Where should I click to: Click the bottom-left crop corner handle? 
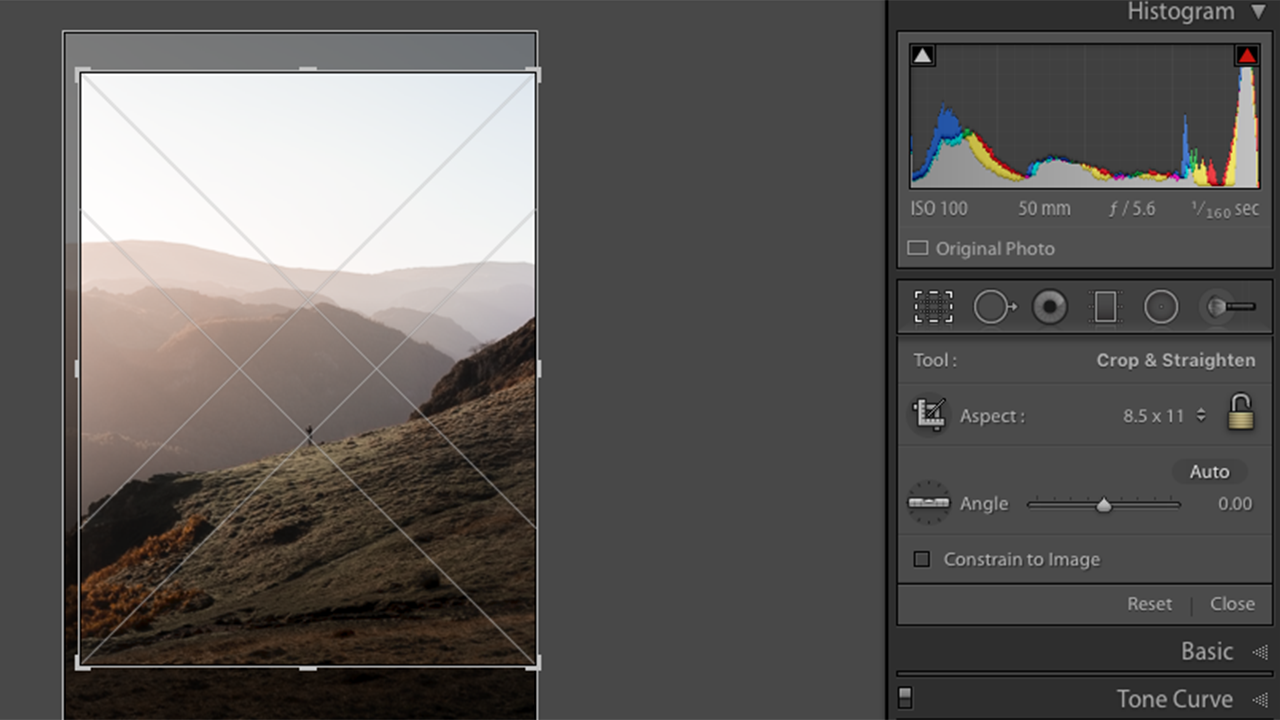pos(82,663)
